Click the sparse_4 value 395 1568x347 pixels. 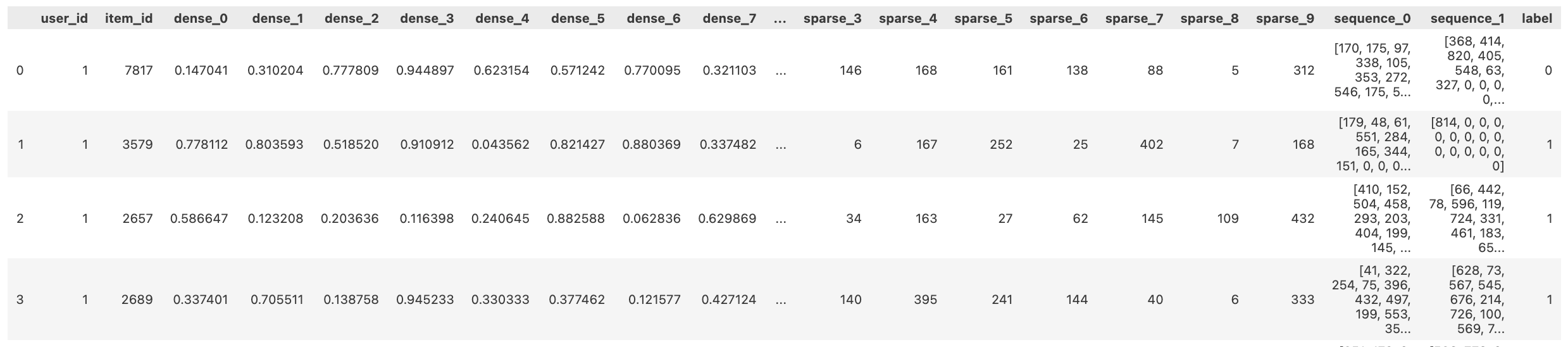[925, 300]
